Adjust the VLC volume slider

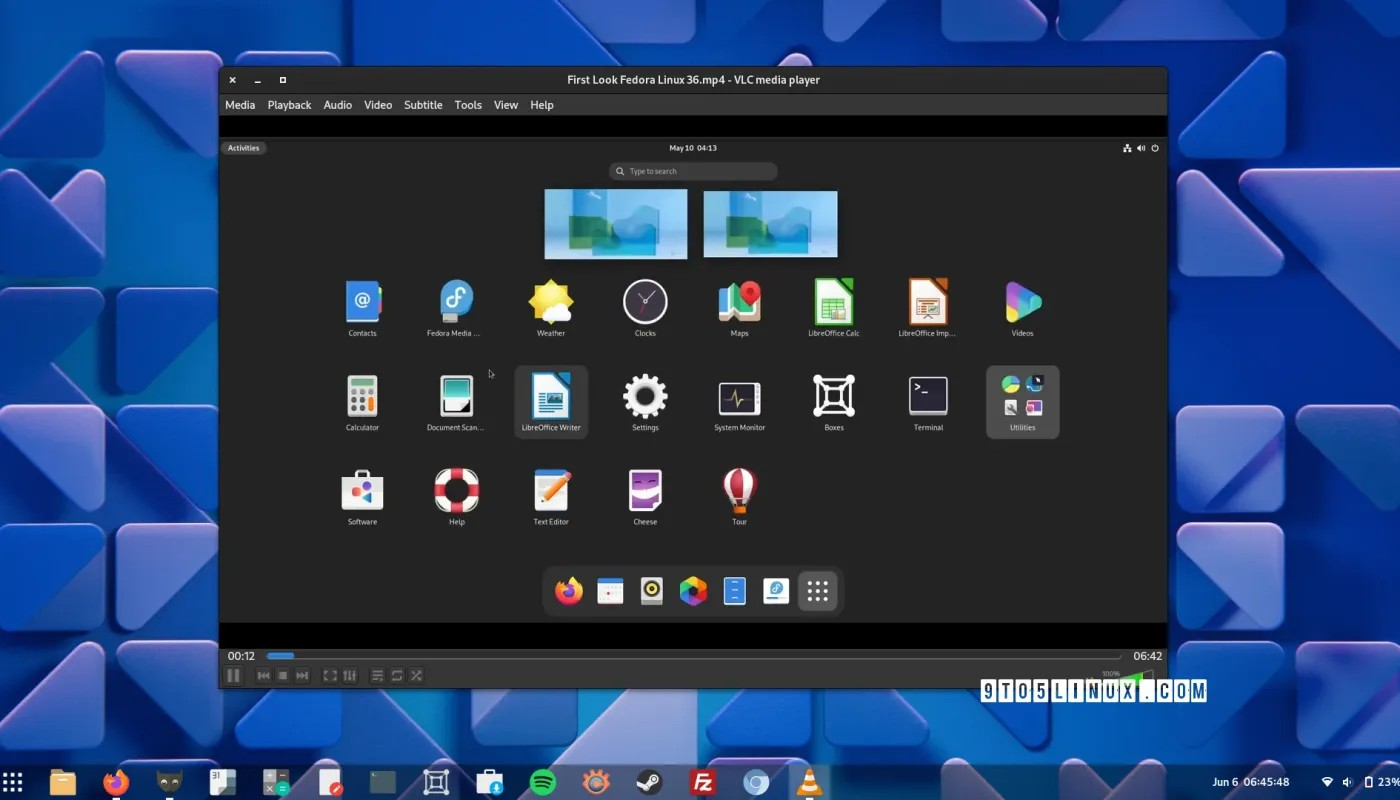coord(1127,679)
